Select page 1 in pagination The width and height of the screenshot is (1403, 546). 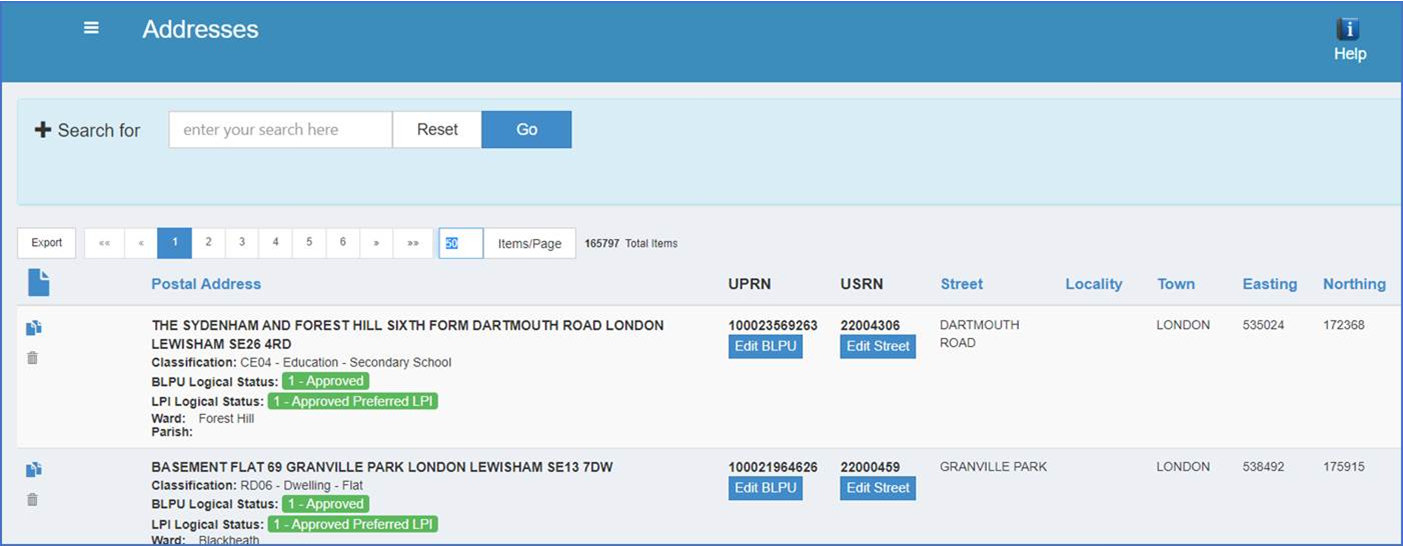[x=175, y=243]
